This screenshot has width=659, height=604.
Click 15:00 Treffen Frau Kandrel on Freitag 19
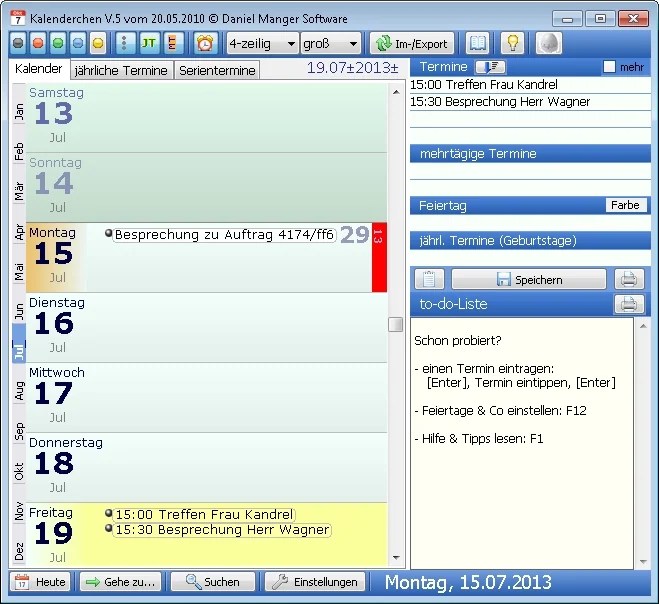click(204, 514)
